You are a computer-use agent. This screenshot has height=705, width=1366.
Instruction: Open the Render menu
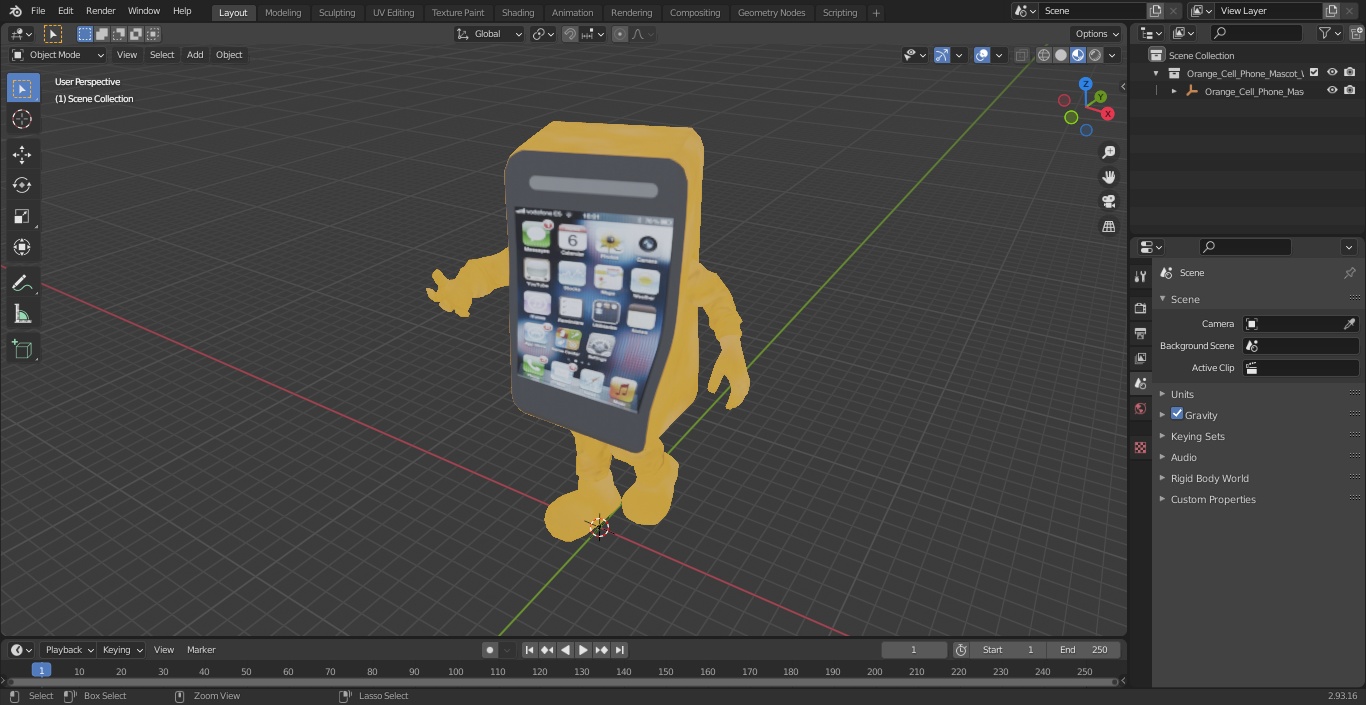(x=101, y=11)
